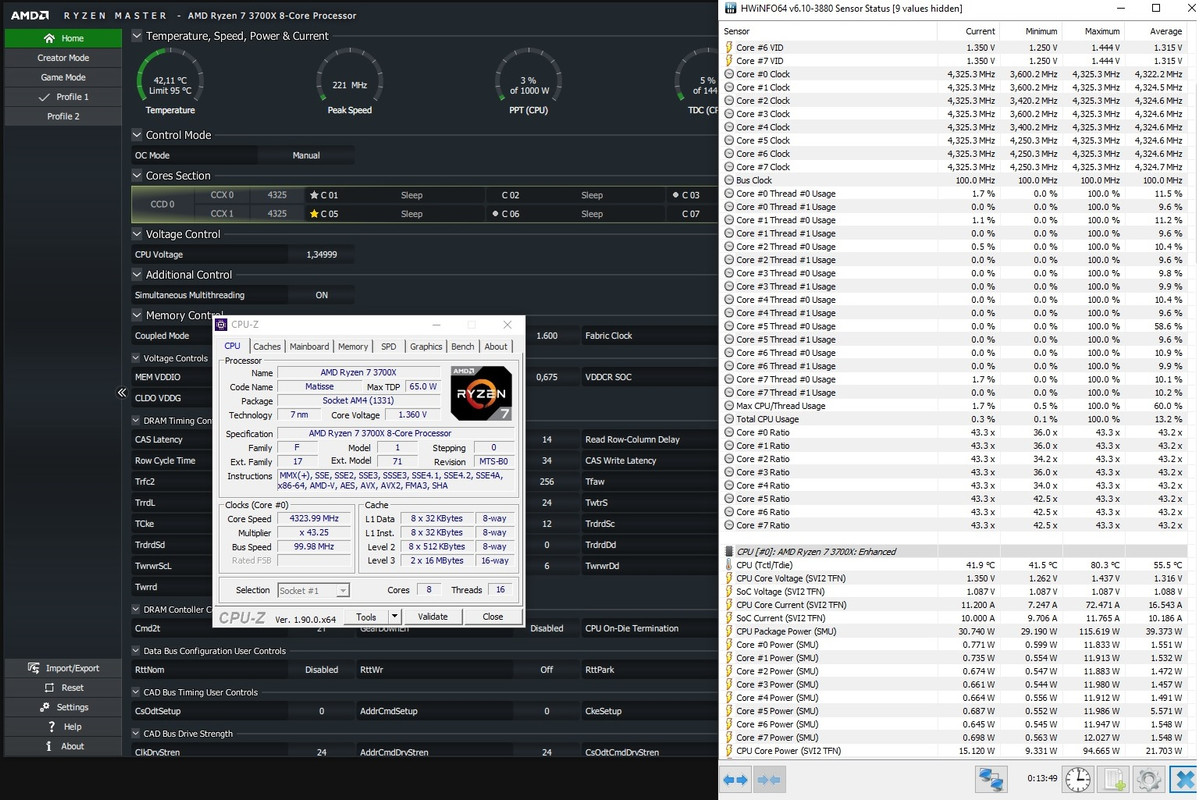Screen dimensions: 1200x800
Task: Click the gold star on core C 05
Action: click(x=315, y=214)
